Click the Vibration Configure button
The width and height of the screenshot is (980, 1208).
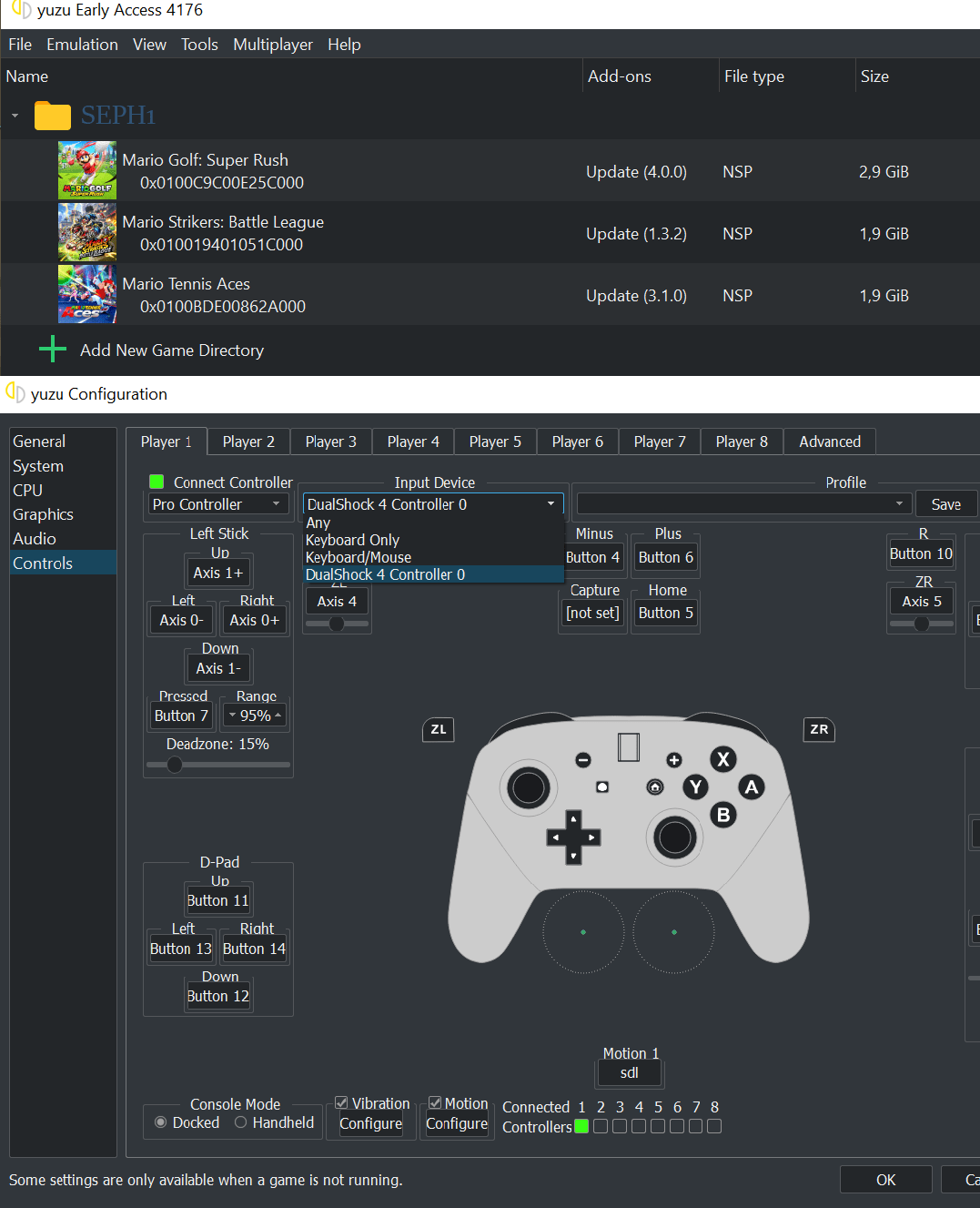(x=370, y=1123)
